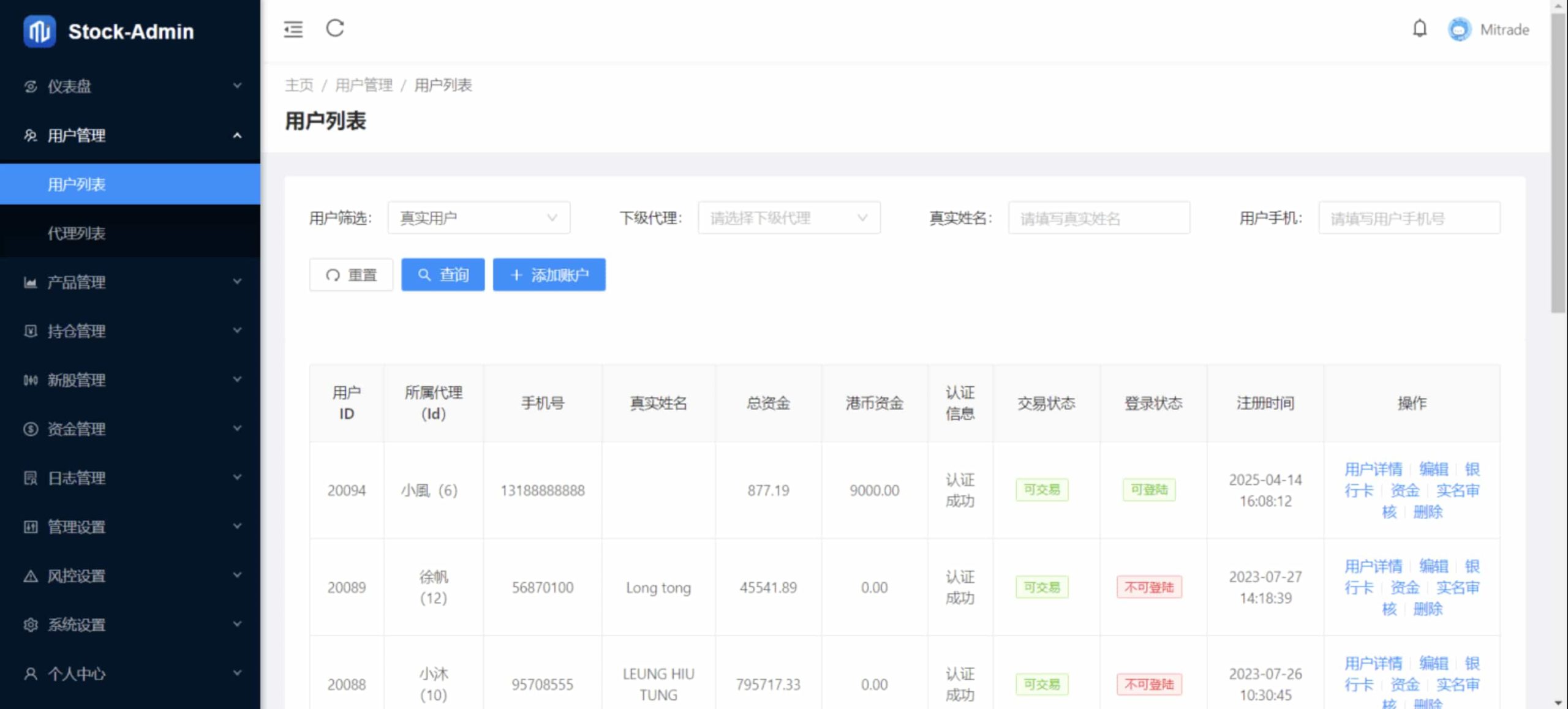Toggle 可交易 status for user 20094
This screenshot has height=709, width=1568.
[x=1041, y=490]
